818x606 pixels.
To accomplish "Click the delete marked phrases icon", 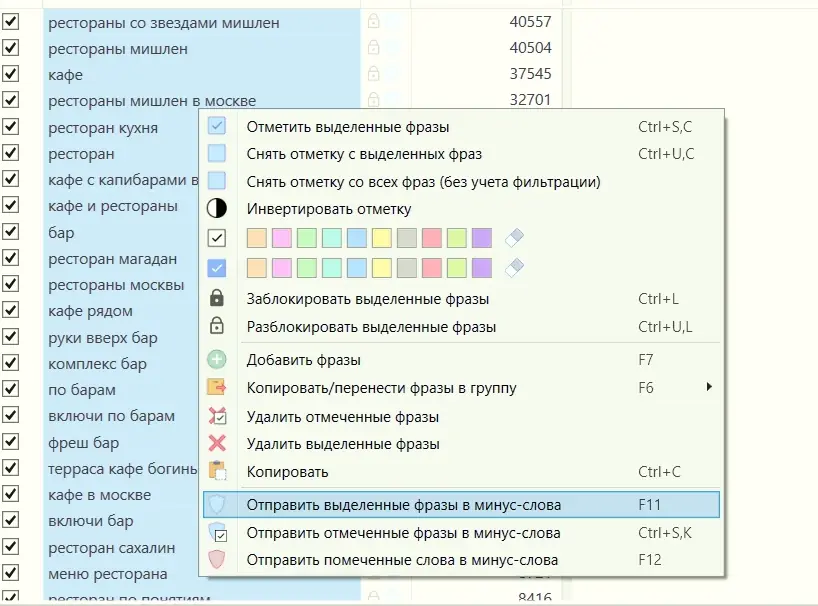I will point(218,416).
